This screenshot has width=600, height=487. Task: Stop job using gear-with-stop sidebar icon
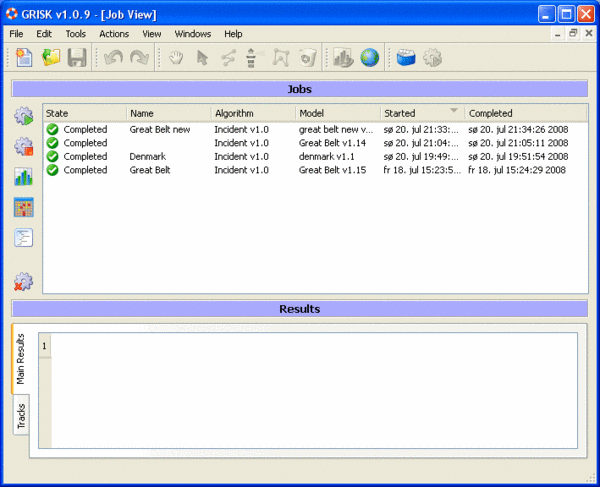(24, 148)
